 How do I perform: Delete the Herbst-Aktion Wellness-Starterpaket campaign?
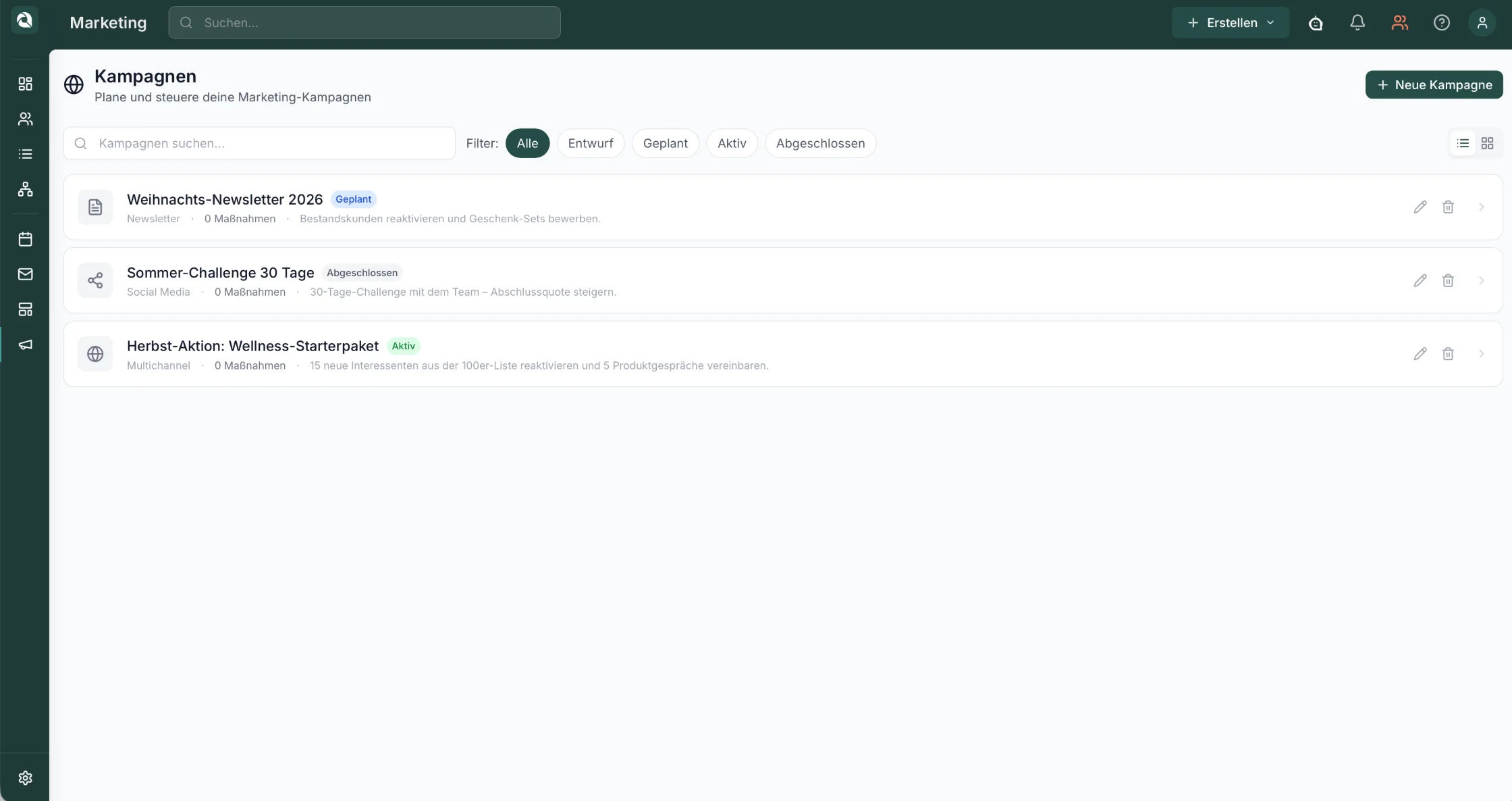[1448, 354]
